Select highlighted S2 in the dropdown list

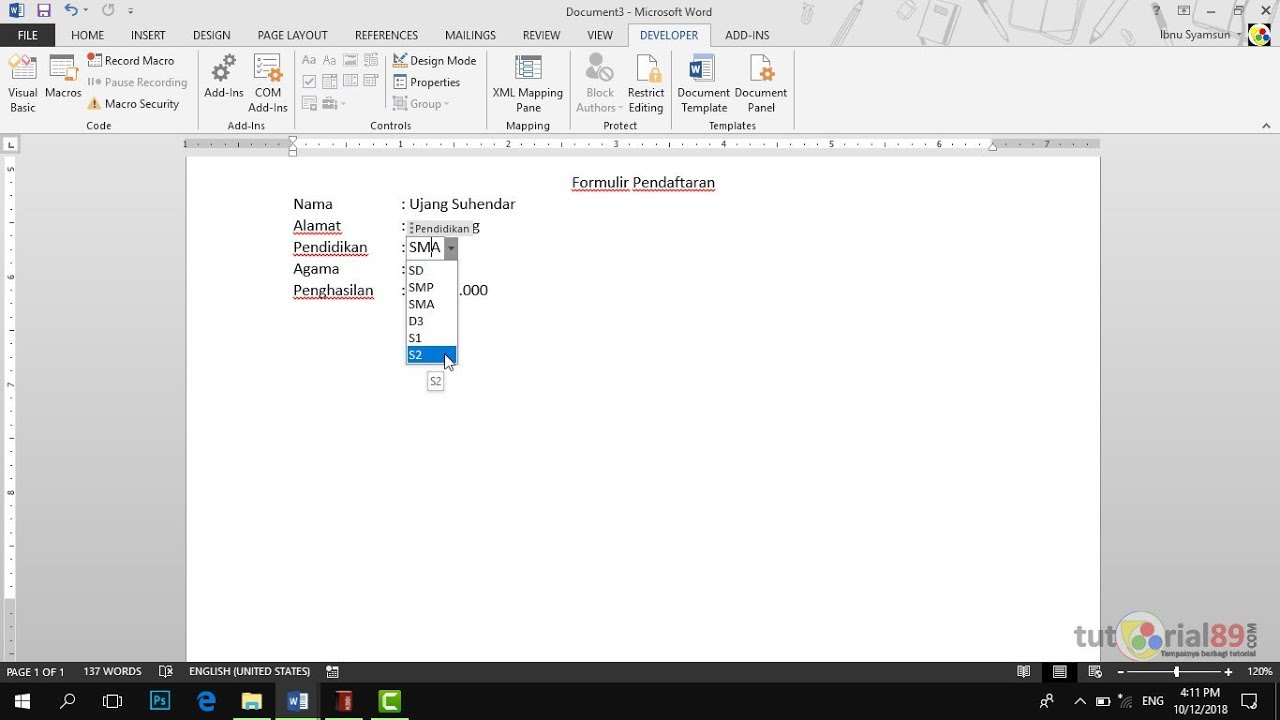coord(431,355)
